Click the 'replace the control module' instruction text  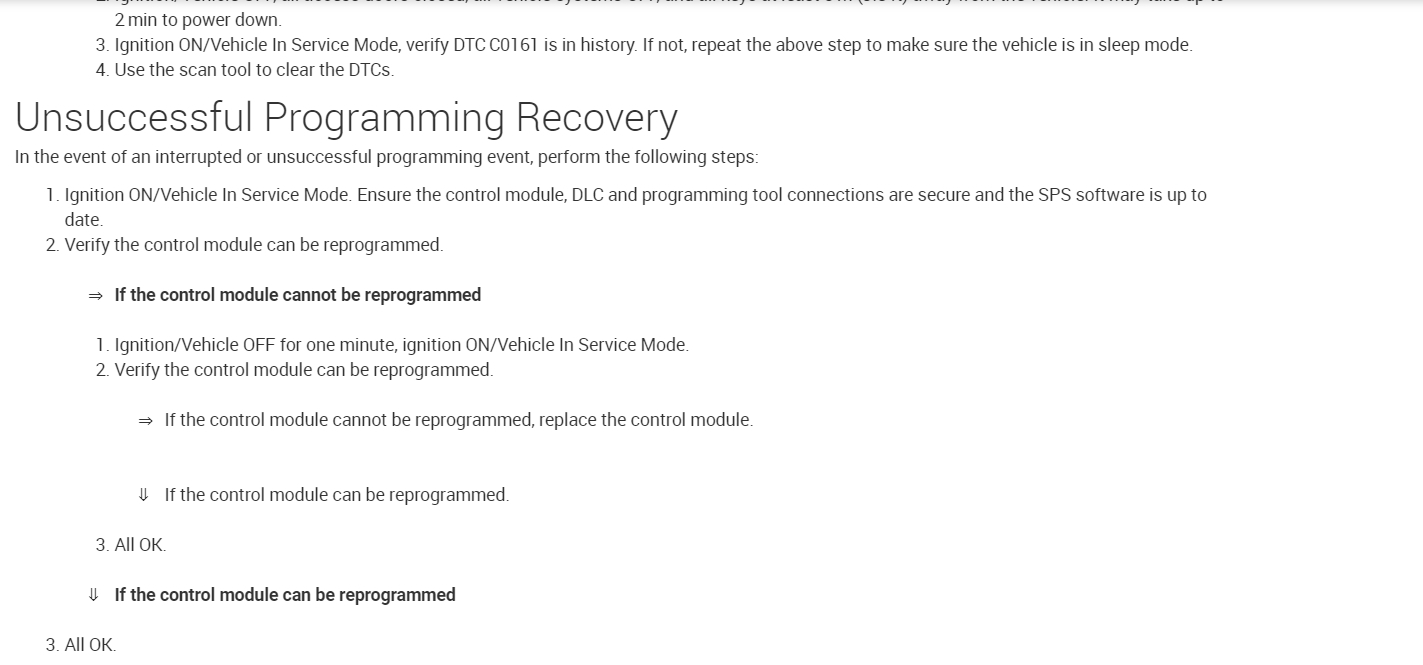click(646, 420)
